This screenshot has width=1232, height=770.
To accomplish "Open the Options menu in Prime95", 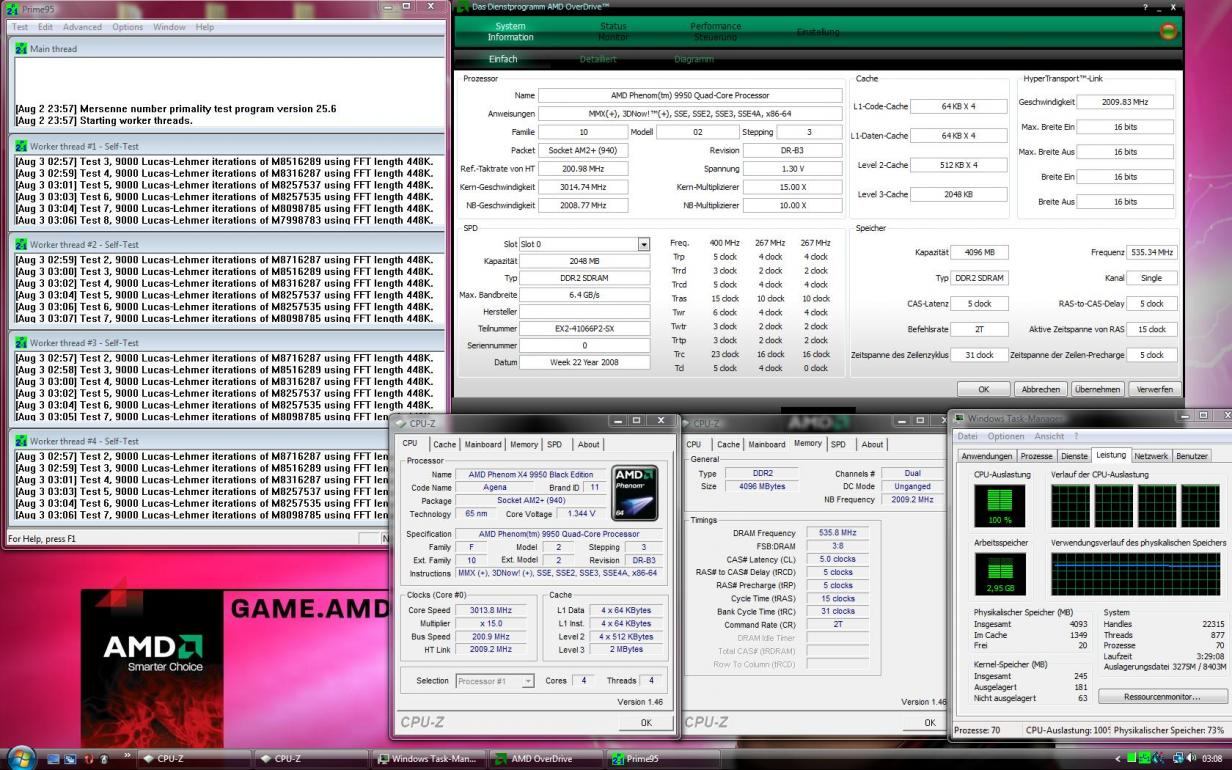I will click(128, 27).
